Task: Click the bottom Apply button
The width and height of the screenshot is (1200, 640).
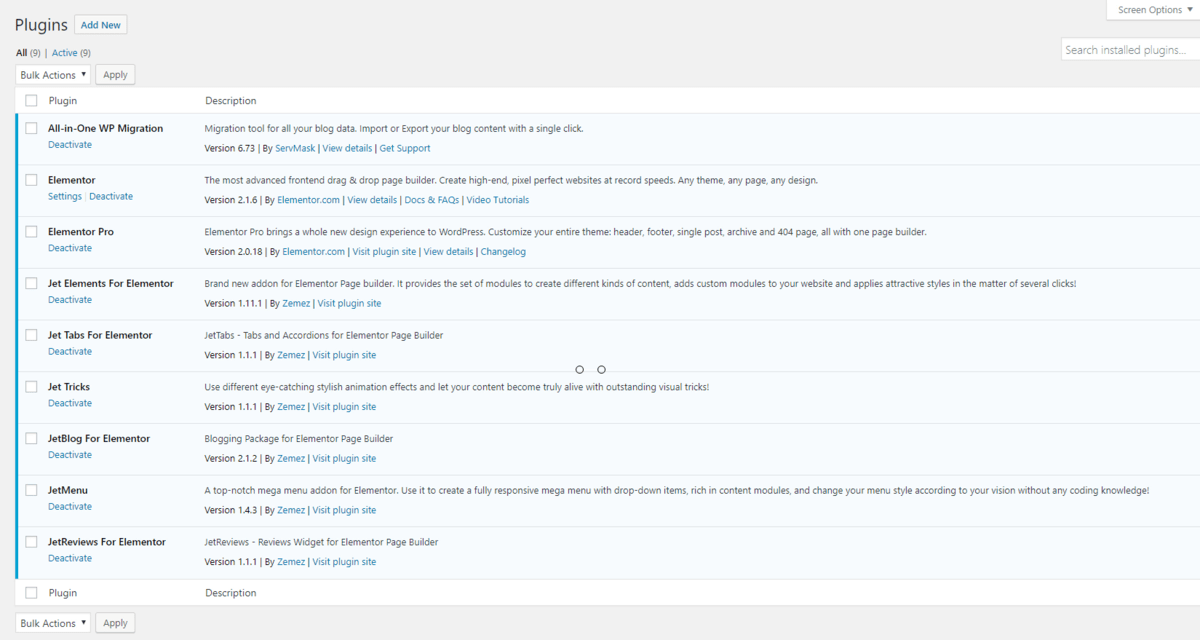Action: pyautogui.click(x=116, y=623)
